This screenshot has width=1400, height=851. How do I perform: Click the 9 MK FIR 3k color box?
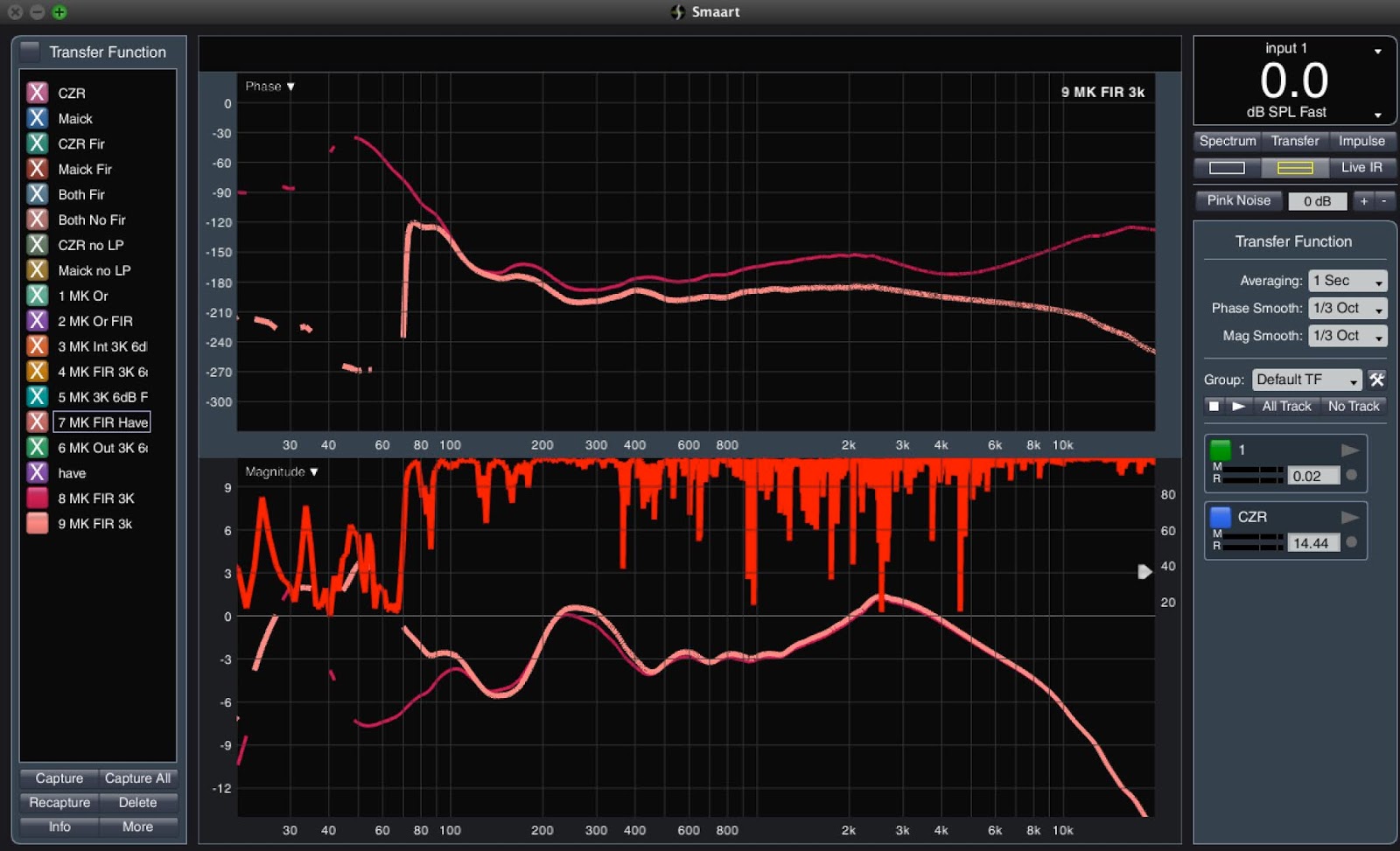[x=37, y=524]
